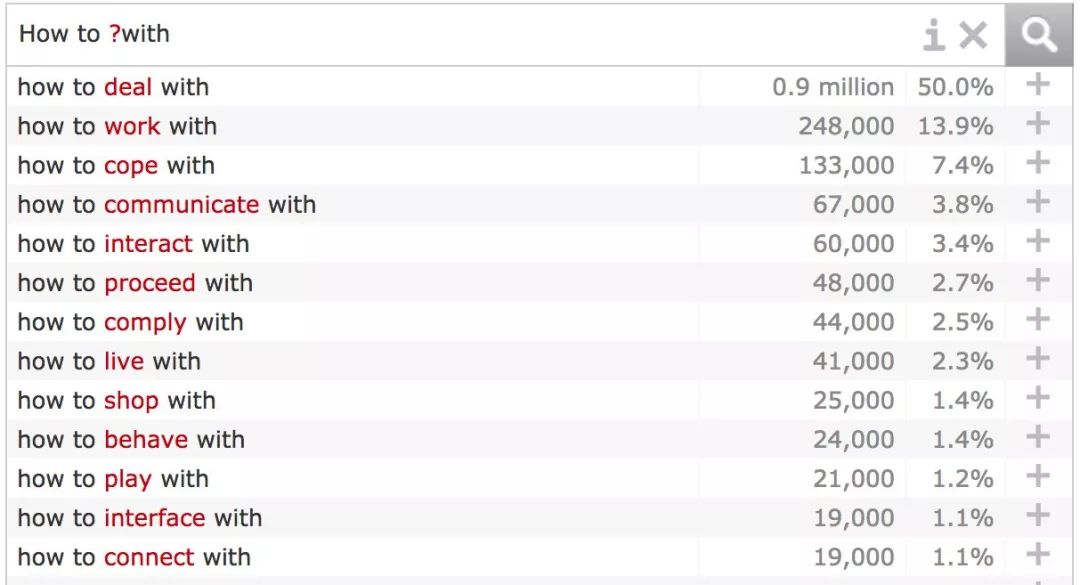The width and height of the screenshot is (1080, 585).
Task: Click plus icon beside 'how to live with'
Action: tap(1037, 359)
